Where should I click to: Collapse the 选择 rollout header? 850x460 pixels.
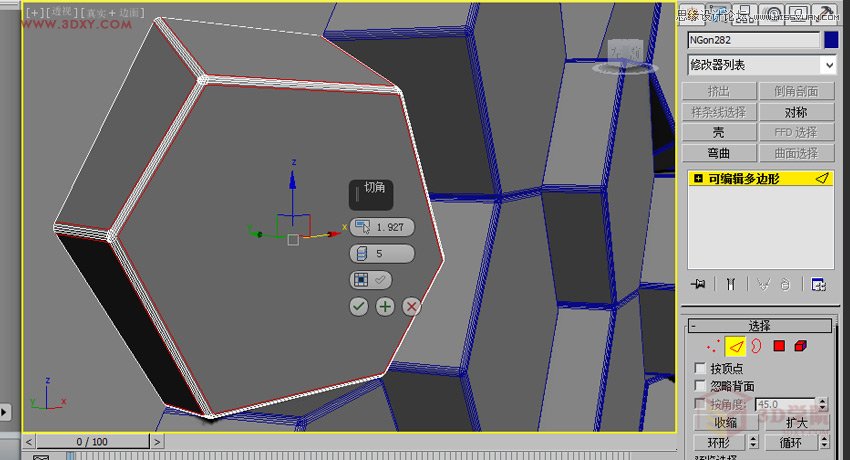[x=759, y=326]
